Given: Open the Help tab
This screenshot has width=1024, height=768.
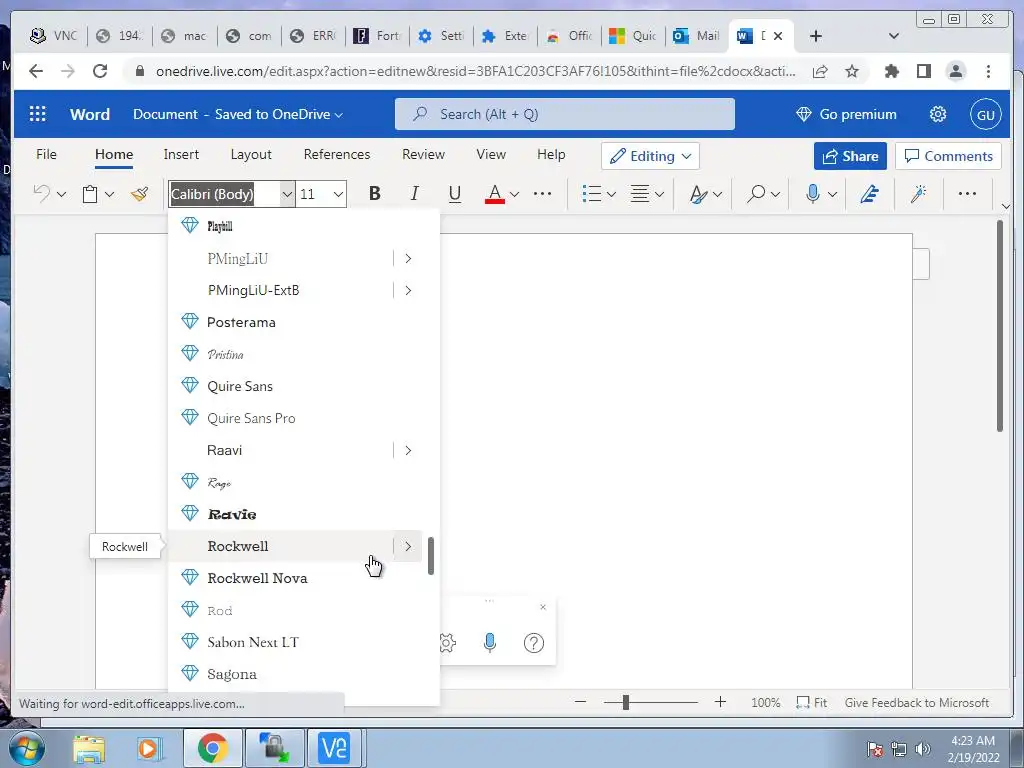Looking at the screenshot, I should [x=551, y=154].
